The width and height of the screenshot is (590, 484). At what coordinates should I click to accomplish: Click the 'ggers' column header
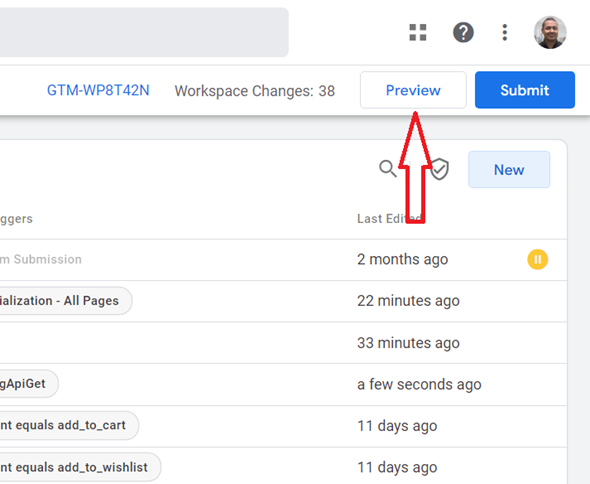(16, 219)
